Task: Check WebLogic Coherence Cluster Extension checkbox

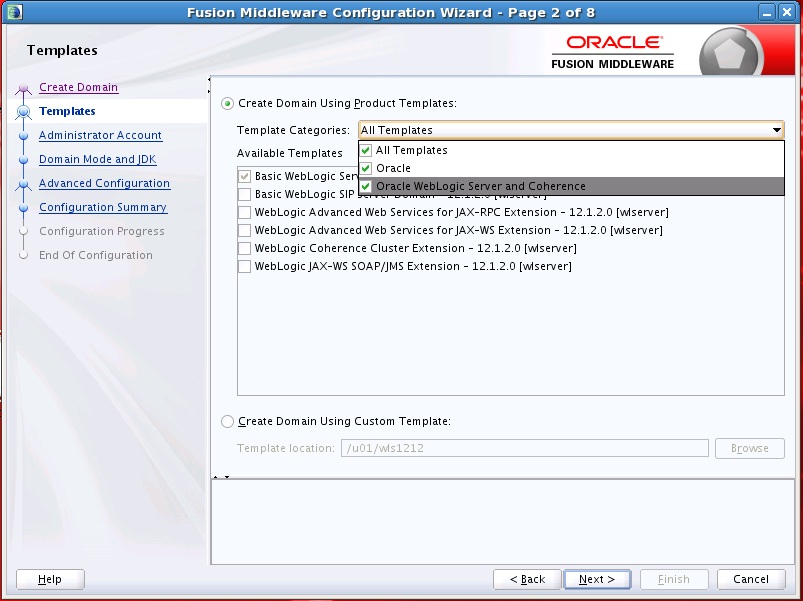Action: [245, 248]
